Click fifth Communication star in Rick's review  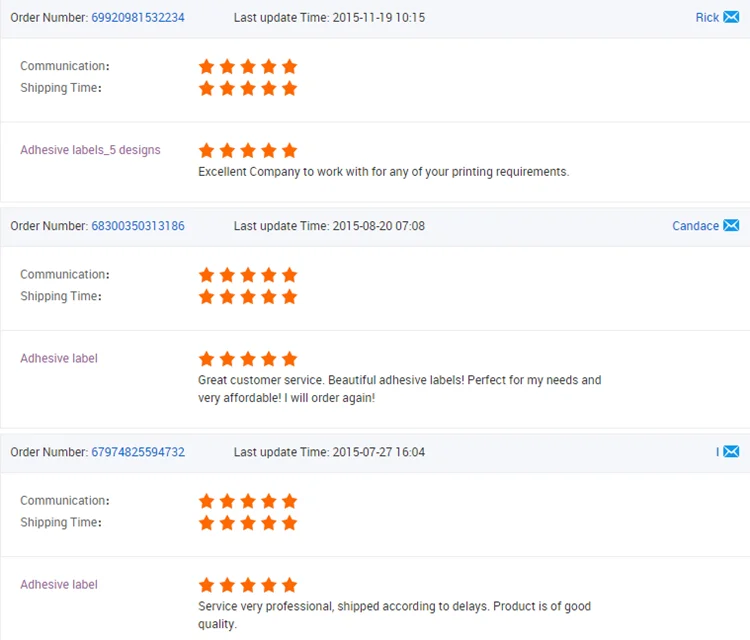[x=290, y=67]
